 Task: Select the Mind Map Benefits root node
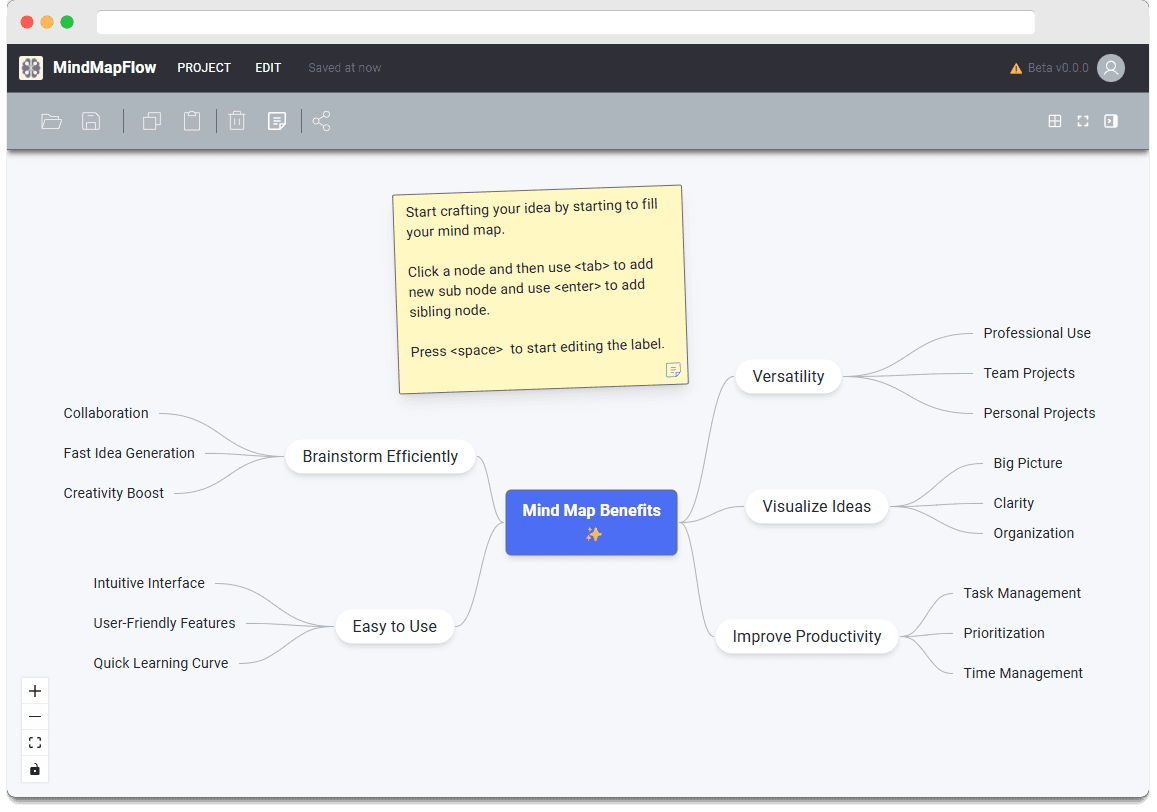pyautogui.click(x=591, y=522)
